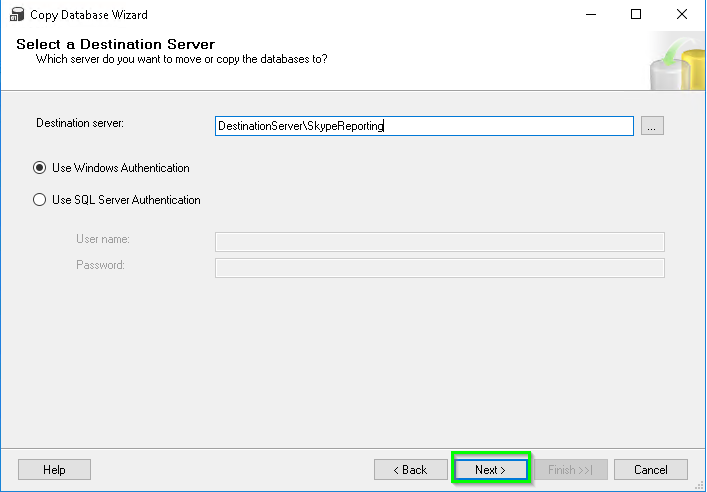Image resolution: width=707 pixels, height=492 pixels.
Task: Click the 'Destination server:' label
Action: (x=80, y=123)
